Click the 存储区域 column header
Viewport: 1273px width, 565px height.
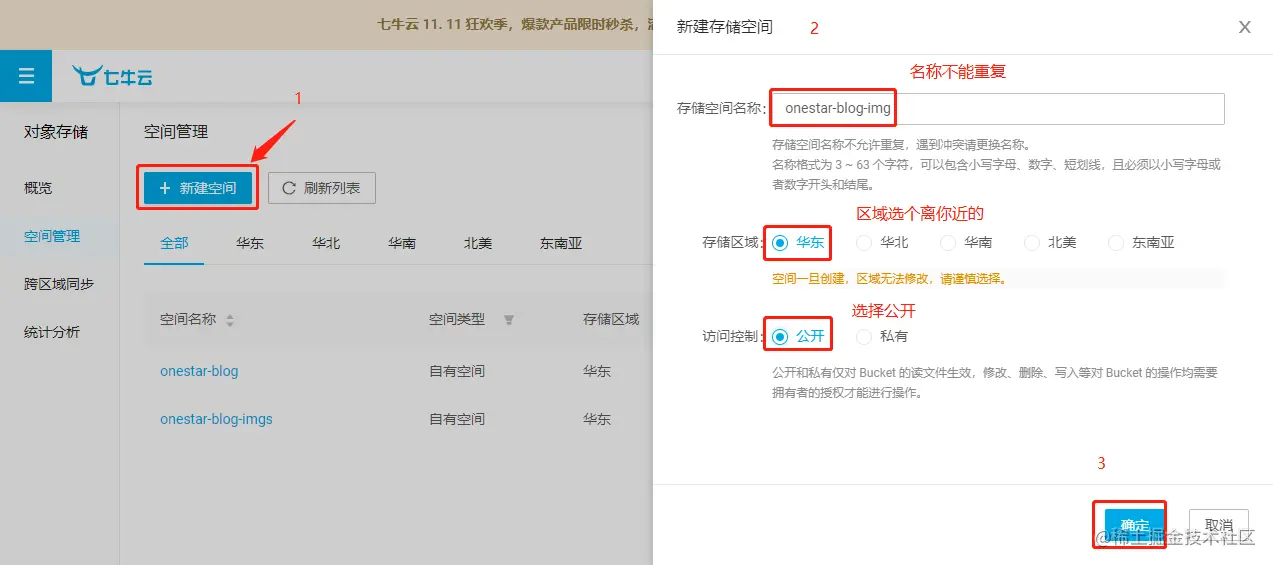point(611,319)
